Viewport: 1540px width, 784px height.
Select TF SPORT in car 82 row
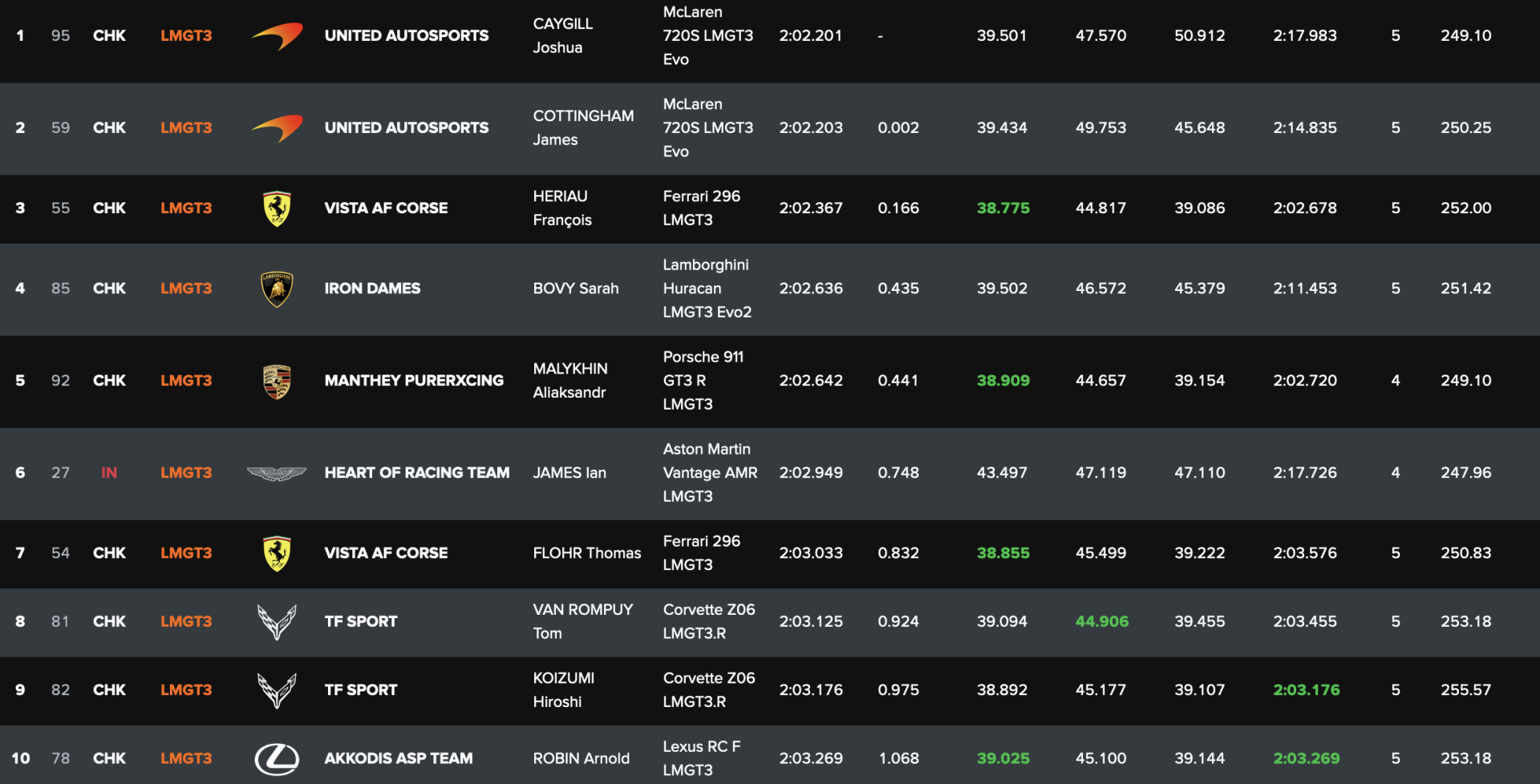point(361,689)
